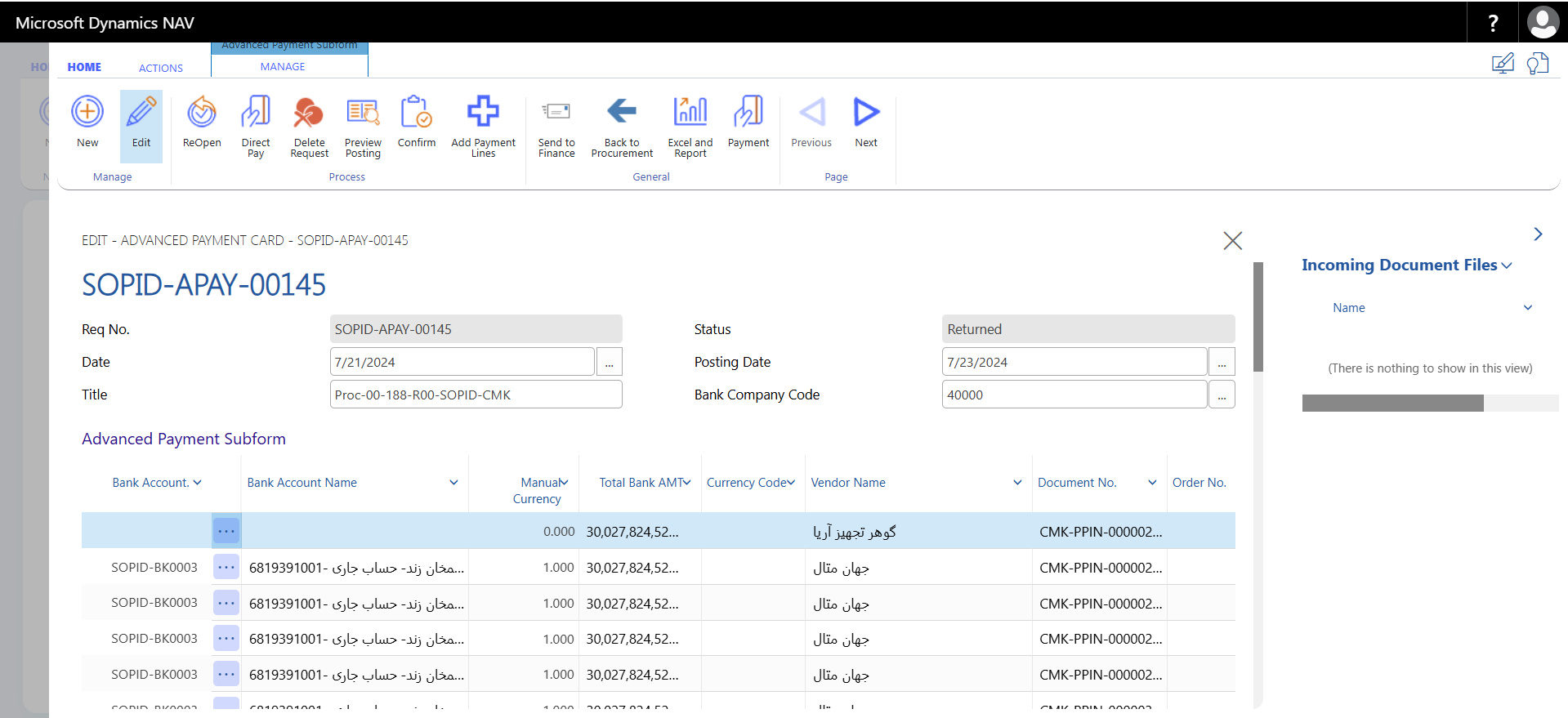Click the FactBox horizontal scrollbar
1568x718 pixels.
click(x=1392, y=403)
